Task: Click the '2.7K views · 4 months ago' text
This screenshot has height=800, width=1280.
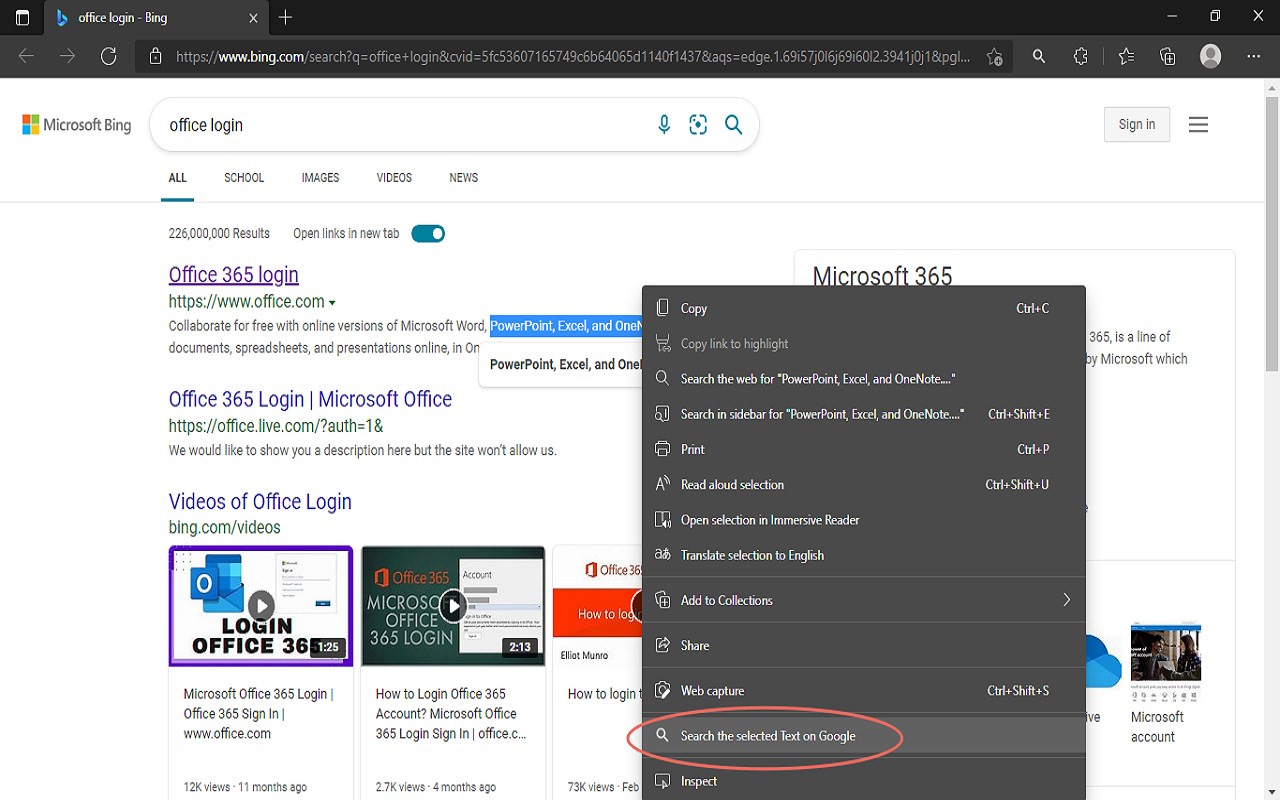Action: (437, 787)
